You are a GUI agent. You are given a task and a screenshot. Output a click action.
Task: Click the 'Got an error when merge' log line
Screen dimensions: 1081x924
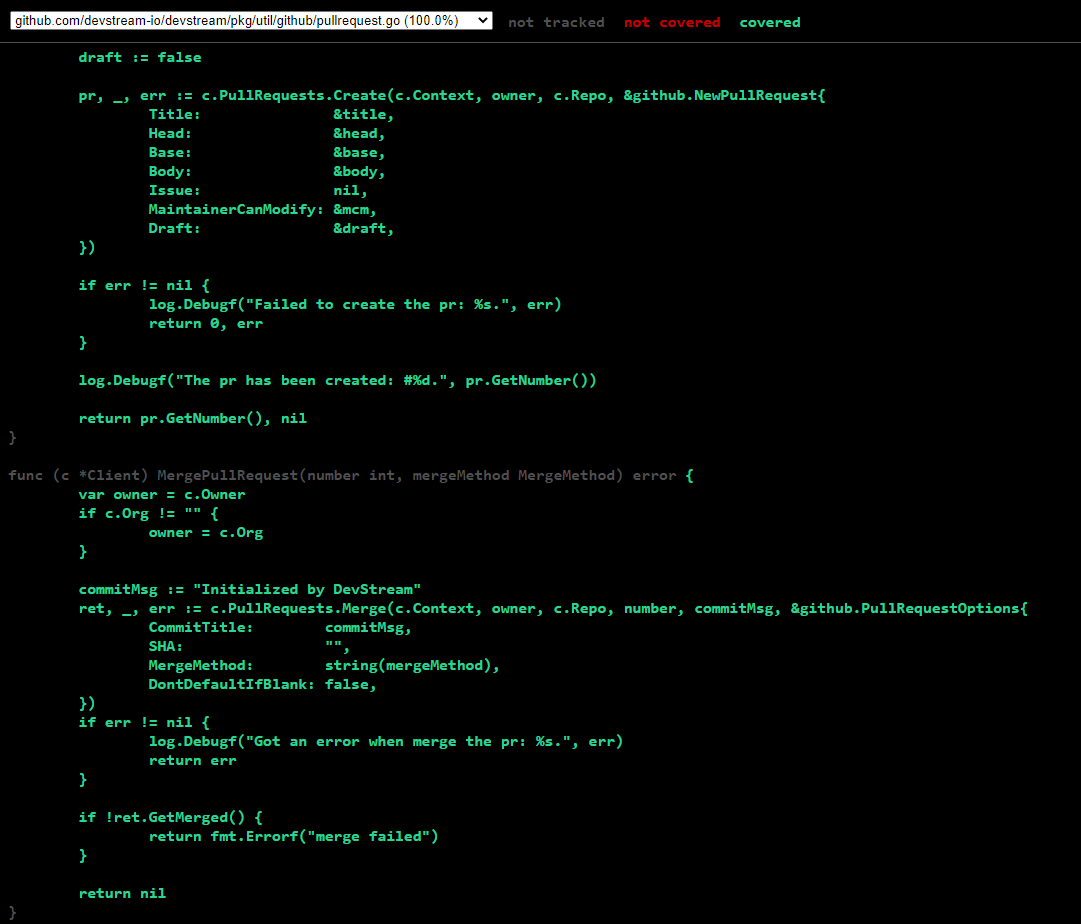click(385, 741)
